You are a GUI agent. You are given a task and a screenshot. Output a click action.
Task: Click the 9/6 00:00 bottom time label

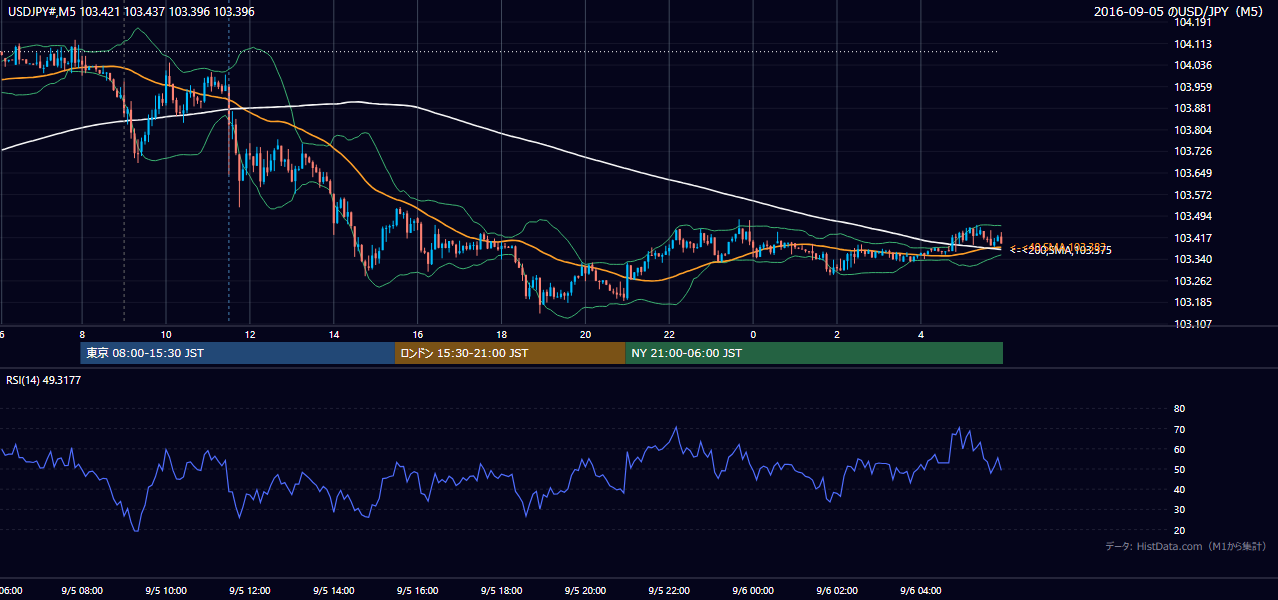pos(753,590)
